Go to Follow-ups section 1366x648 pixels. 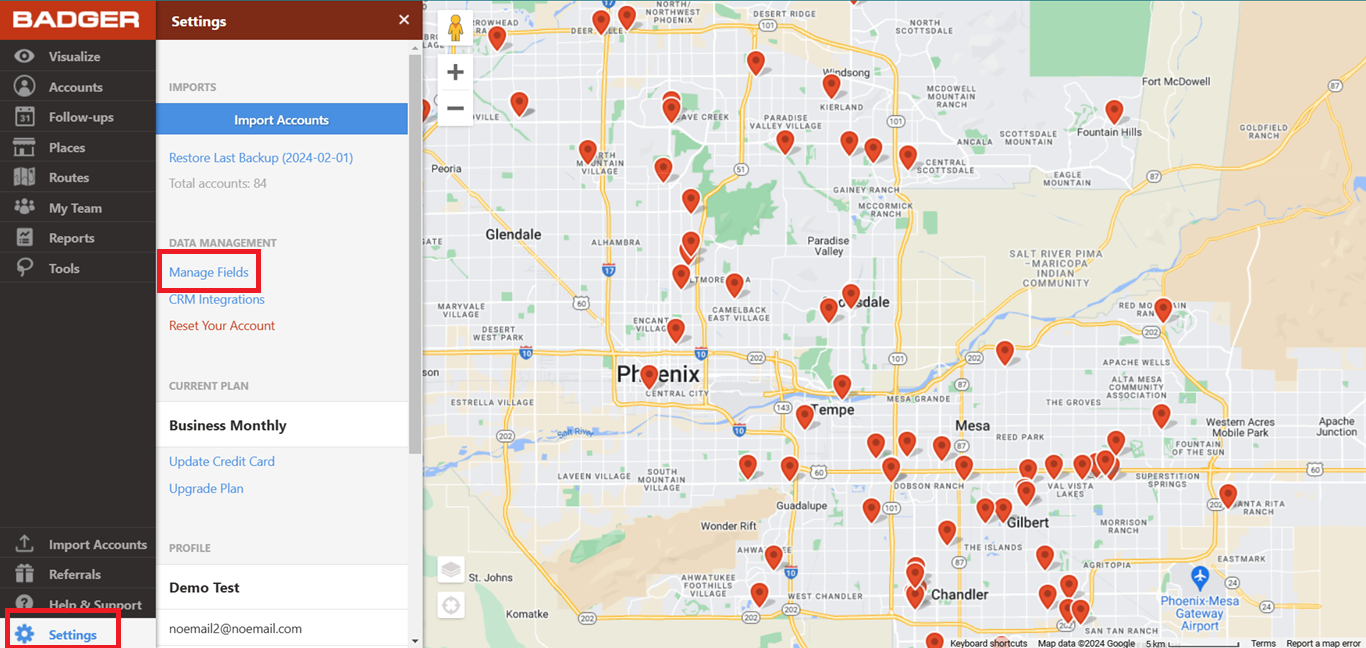click(x=78, y=117)
